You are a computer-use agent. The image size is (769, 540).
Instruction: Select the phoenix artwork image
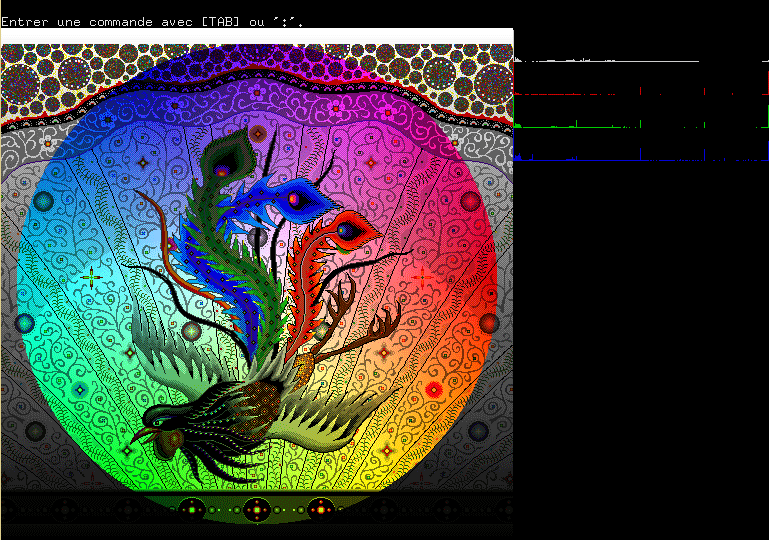[x=257, y=292]
